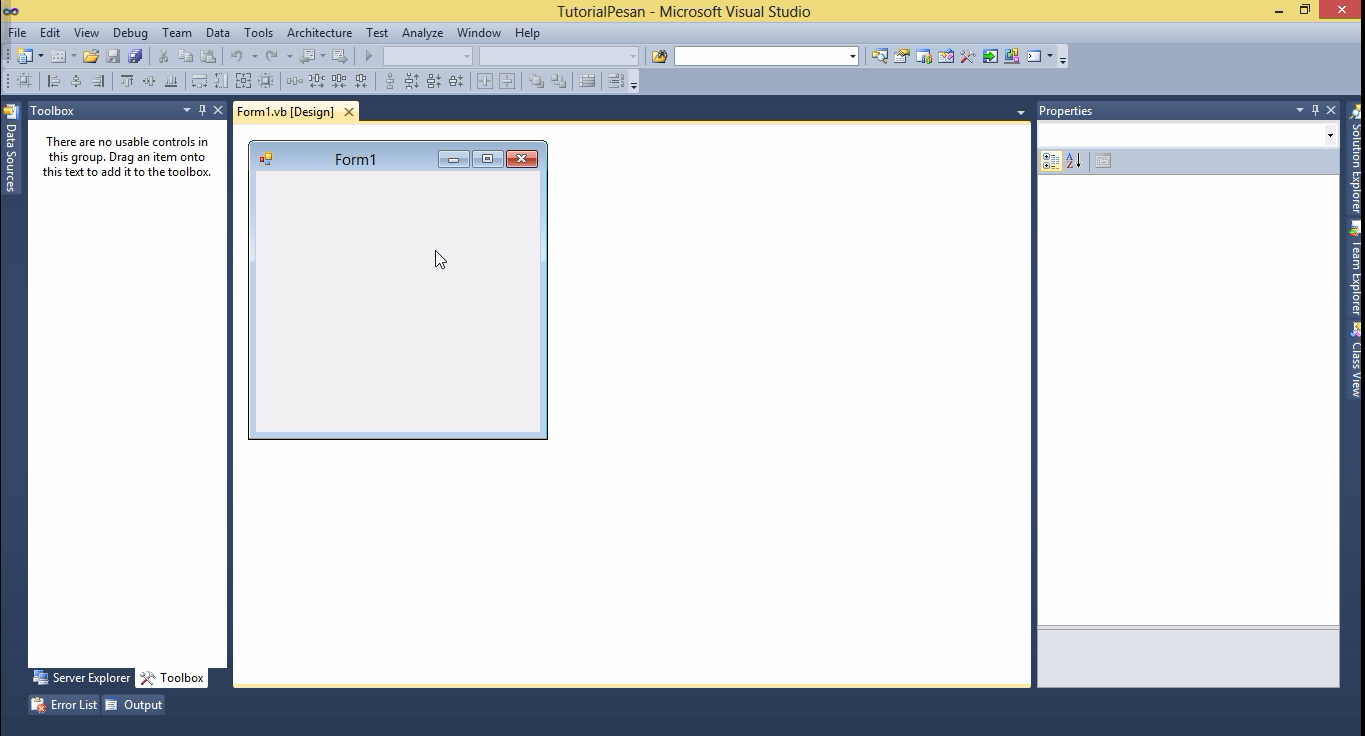
Task: Click the Paste clipboard icon
Action: [x=208, y=56]
